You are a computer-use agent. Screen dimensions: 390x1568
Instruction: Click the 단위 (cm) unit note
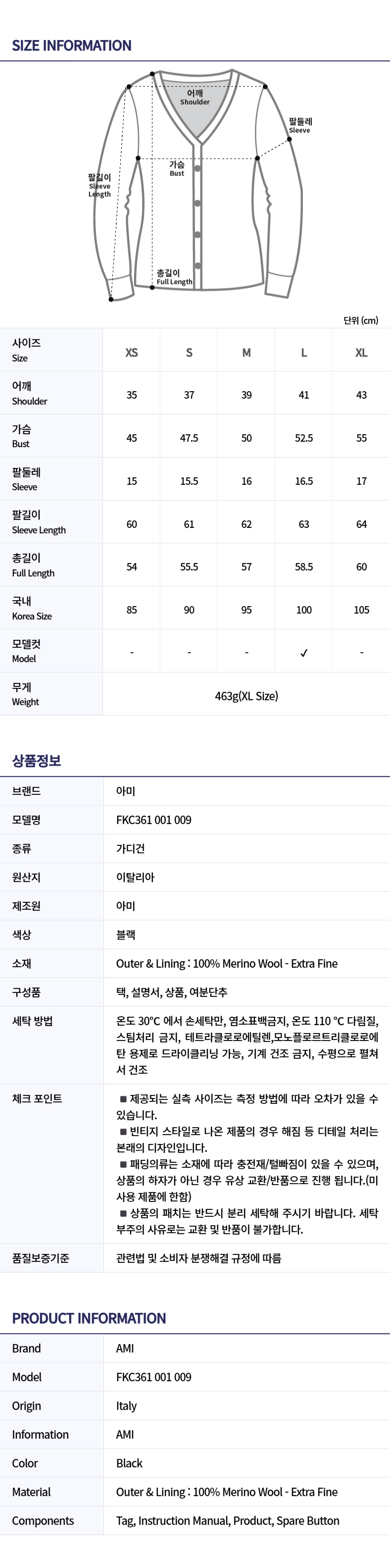(x=361, y=320)
